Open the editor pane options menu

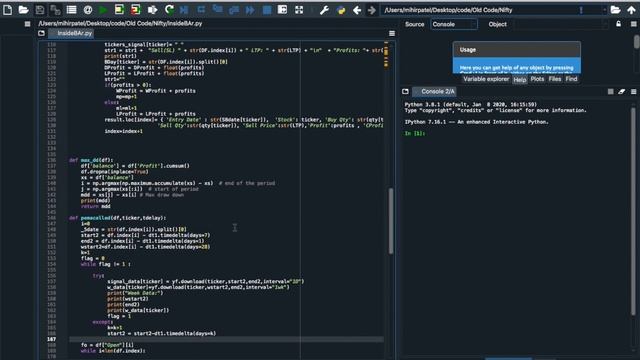coord(391,33)
